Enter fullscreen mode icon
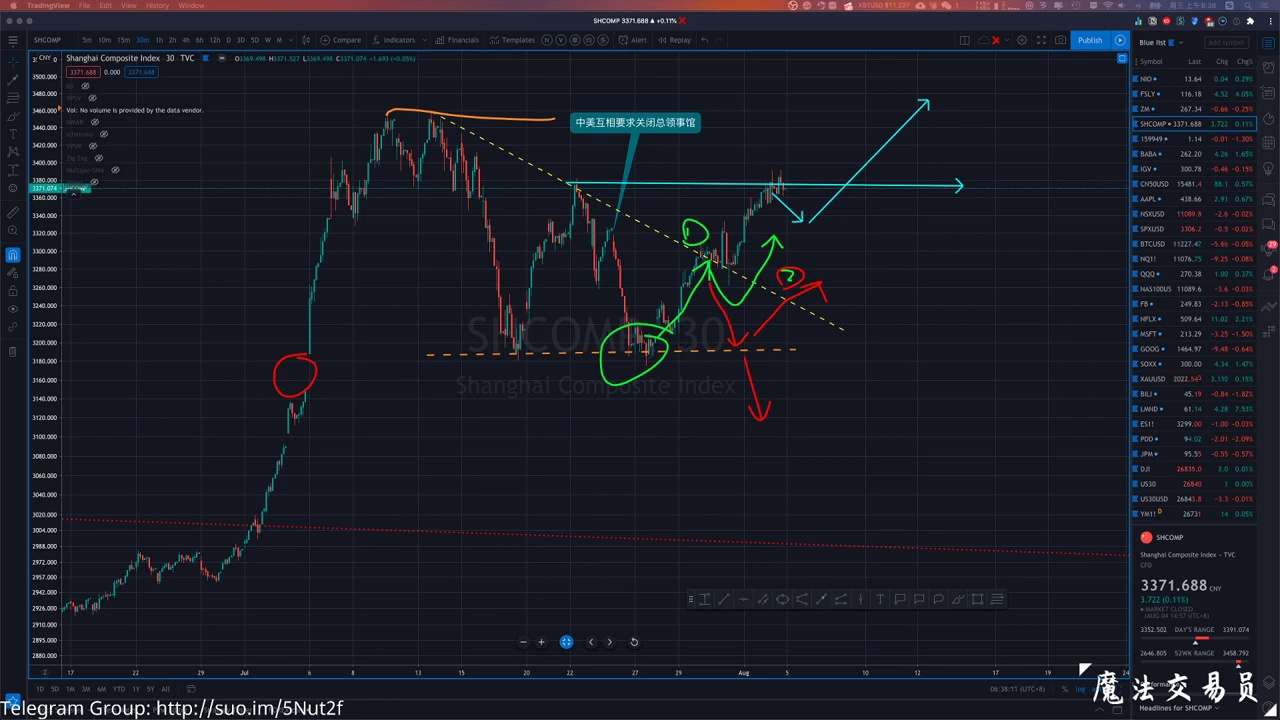1280x720 pixels. click(1041, 40)
